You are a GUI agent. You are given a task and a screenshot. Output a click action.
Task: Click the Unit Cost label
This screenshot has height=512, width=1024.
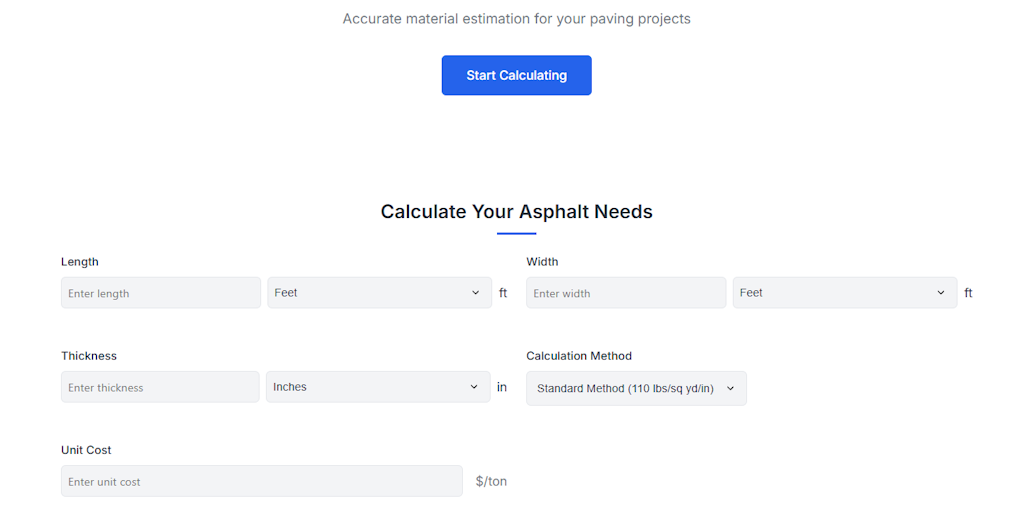click(x=86, y=450)
